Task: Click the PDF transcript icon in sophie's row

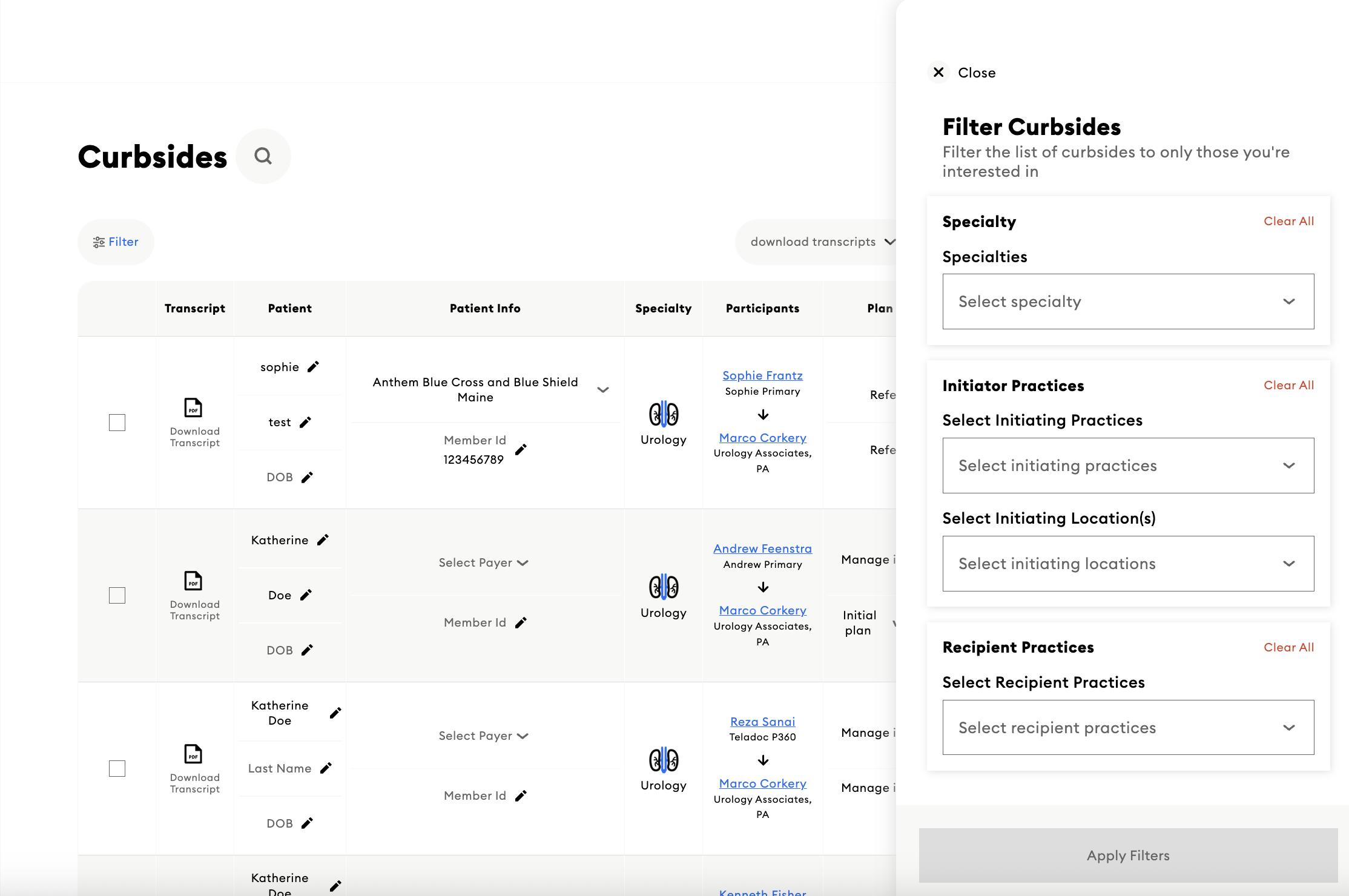Action: point(193,408)
